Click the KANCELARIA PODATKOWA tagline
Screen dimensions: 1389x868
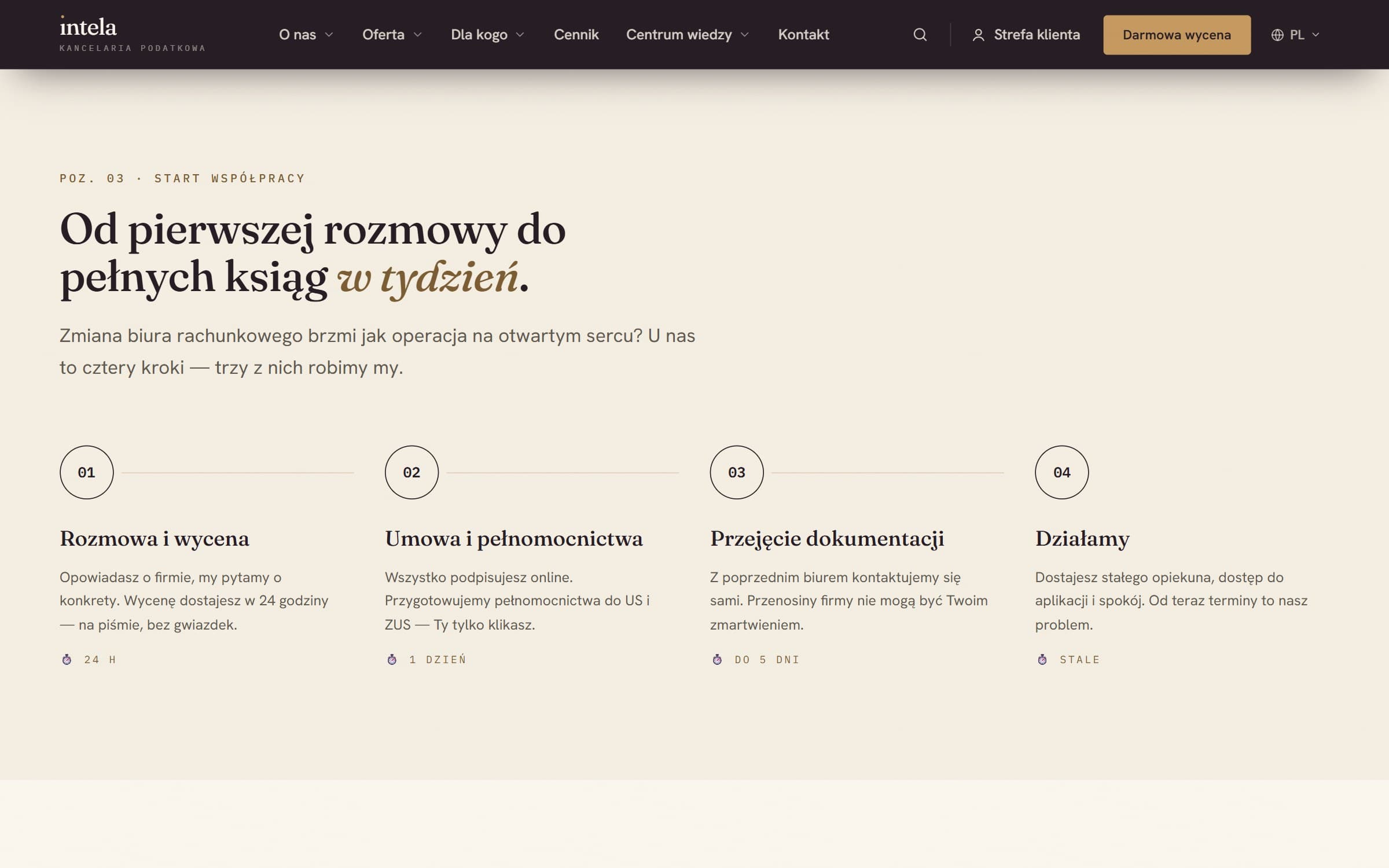tap(133, 48)
